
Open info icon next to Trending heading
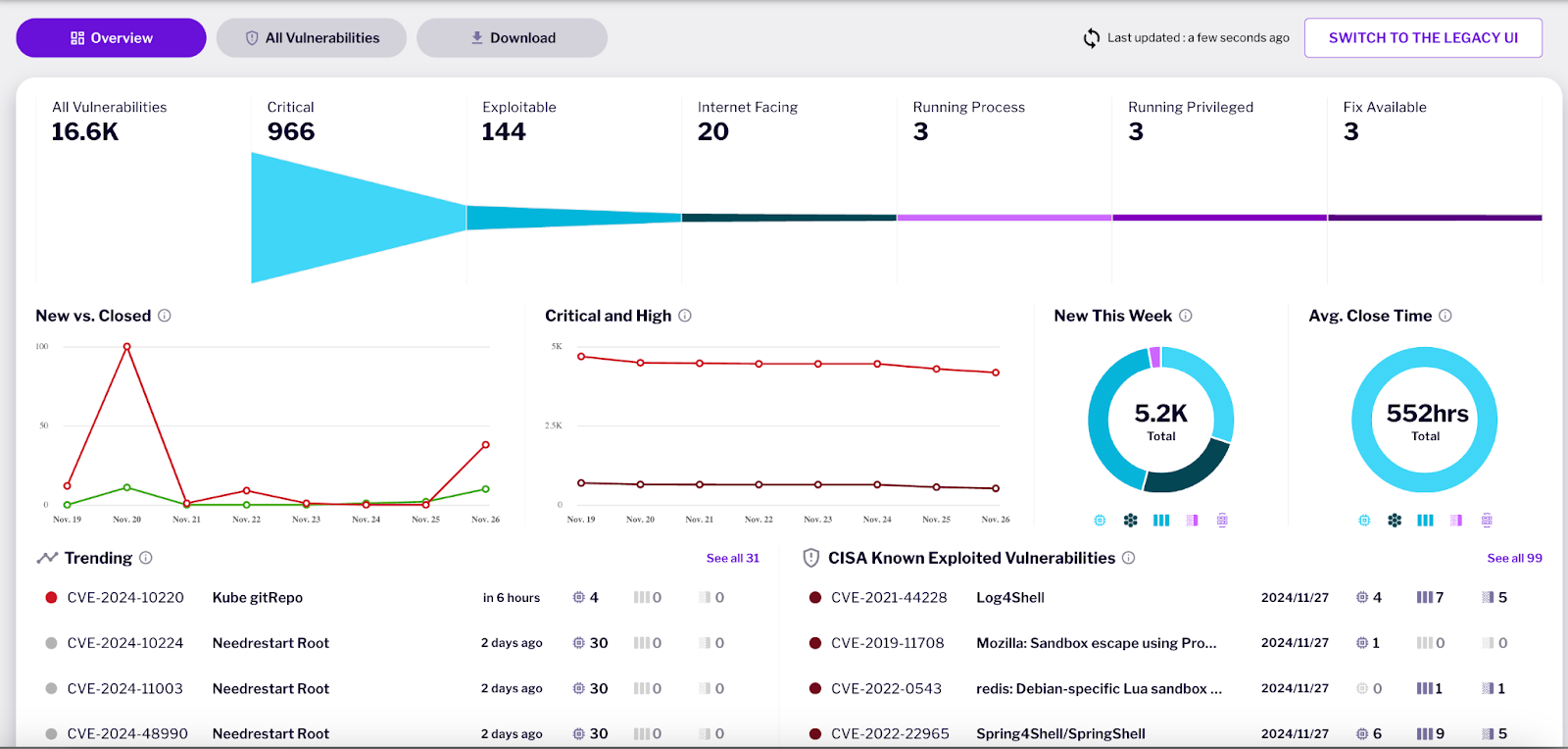click(x=146, y=558)
